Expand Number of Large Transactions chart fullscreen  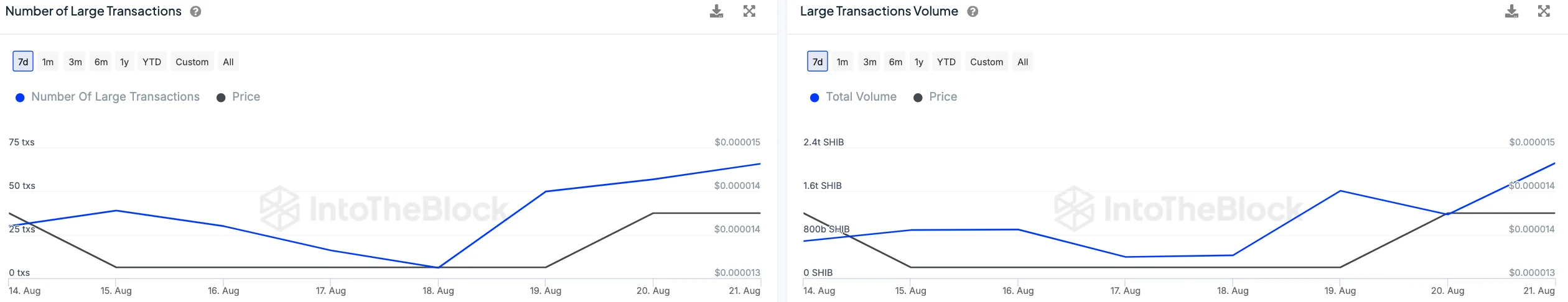click(x=749, y=11)
